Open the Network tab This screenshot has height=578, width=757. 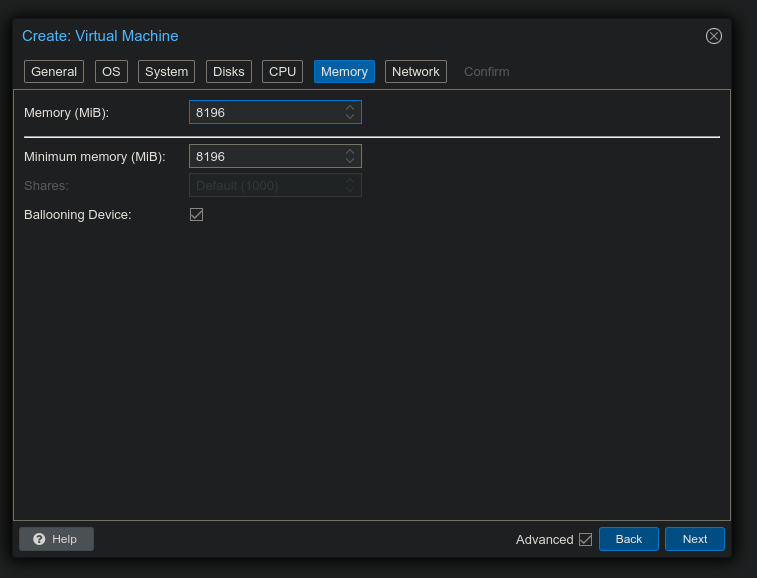point(415,72)
